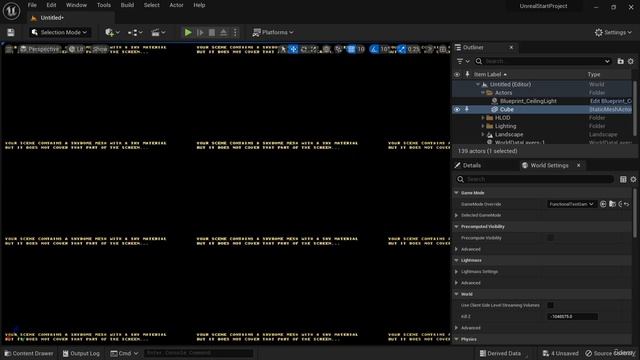Open the Window menu
Viewport: 640px width, 360px height.
point(76,5)
